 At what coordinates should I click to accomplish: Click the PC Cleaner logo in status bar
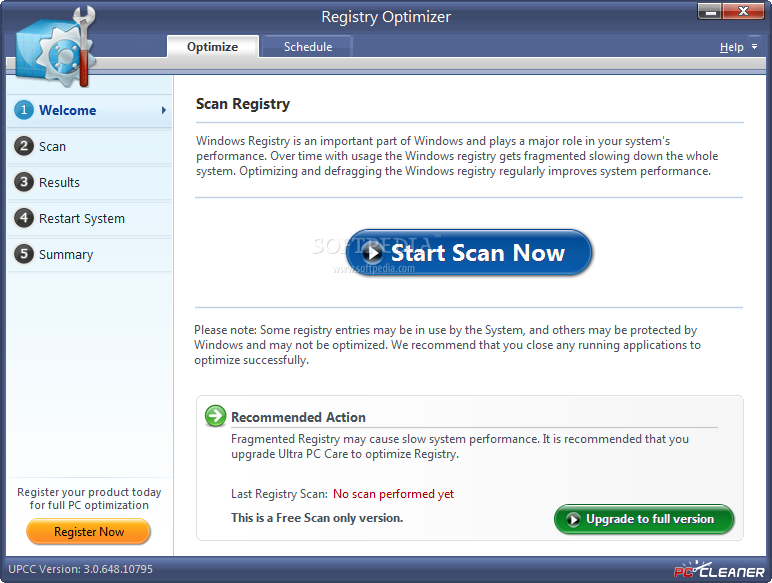[719, 570]
